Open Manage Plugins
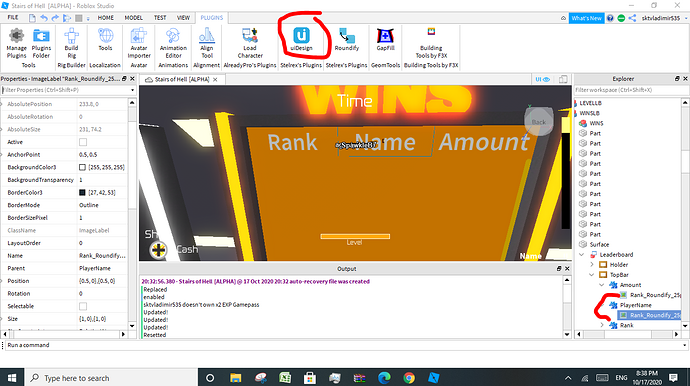Viewport: 690px width, 386px height. [x=16, y=43]
